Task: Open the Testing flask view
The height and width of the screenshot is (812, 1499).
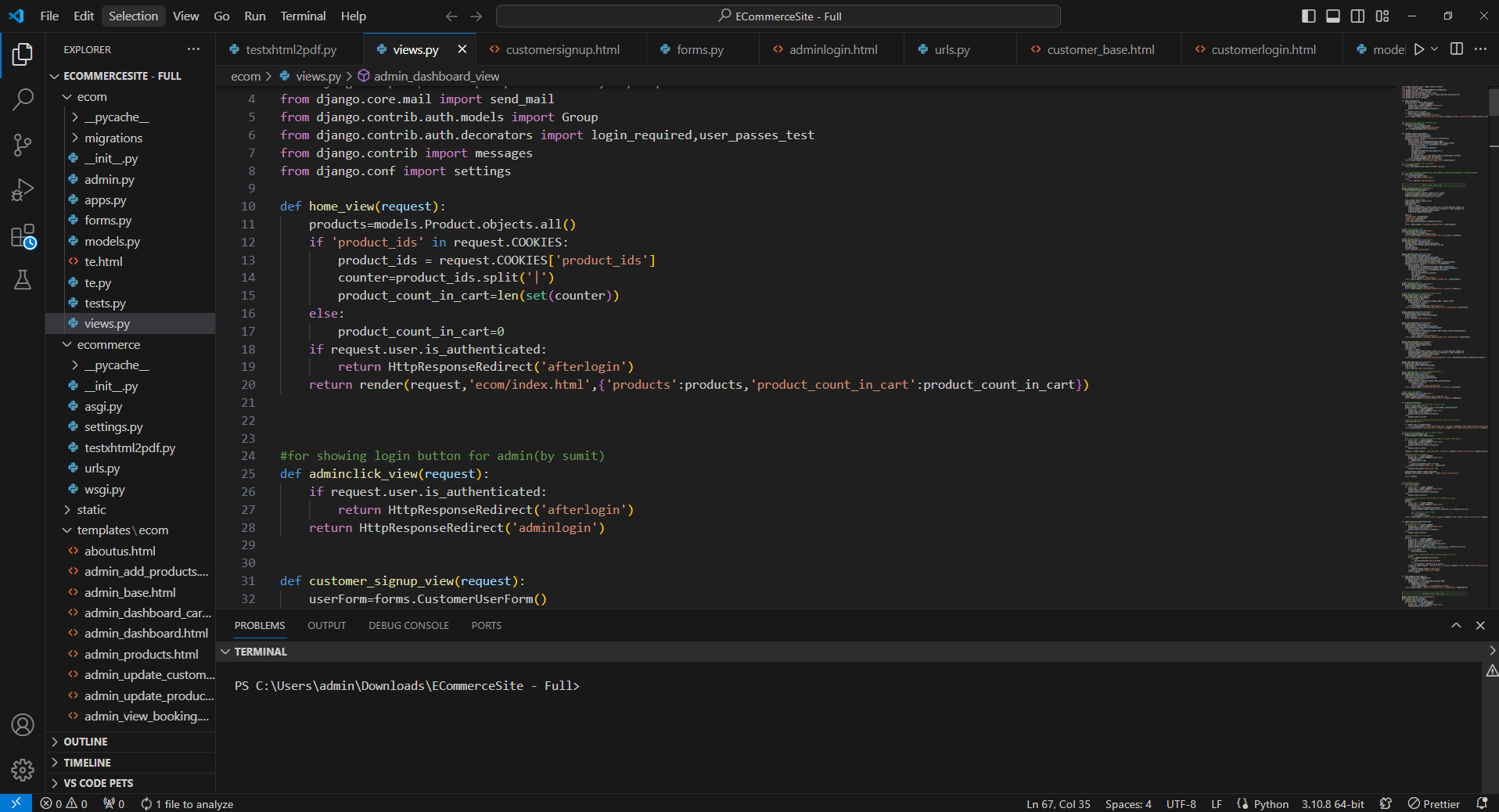Action: [23, 280]
